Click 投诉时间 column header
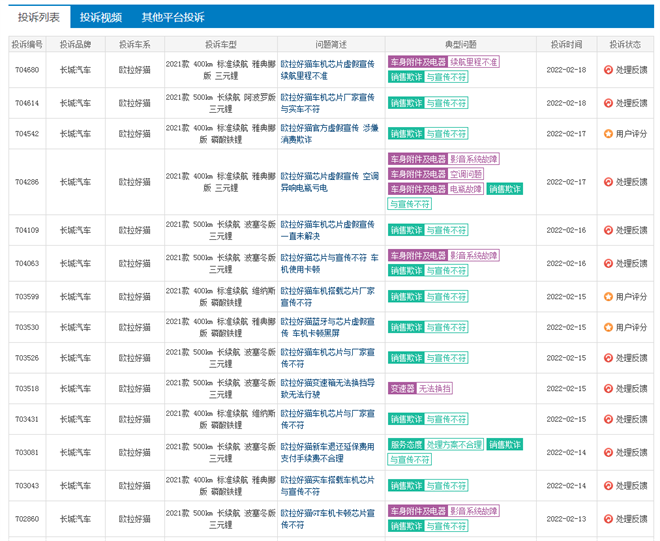Image resolution: width=660 pixels, height=541 pixels. 567,45
